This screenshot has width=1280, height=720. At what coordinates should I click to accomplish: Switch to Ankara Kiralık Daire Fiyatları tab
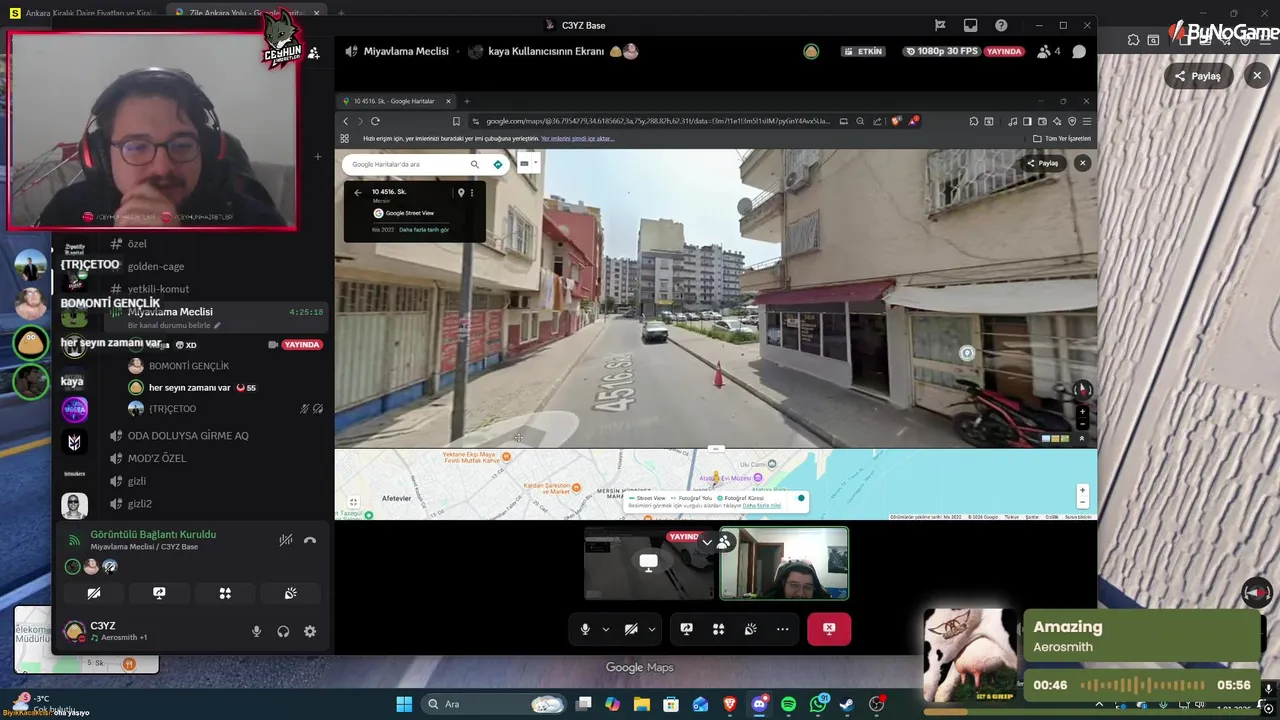tap(83, 13)
